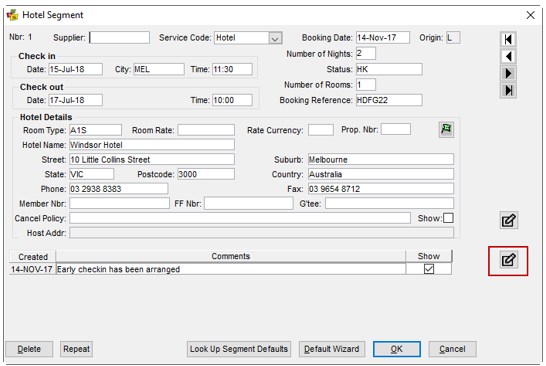Click the Number of Nights field
The height and width of the screenshot is (366, 546).
pyautogui.click(x=366, y=54)
